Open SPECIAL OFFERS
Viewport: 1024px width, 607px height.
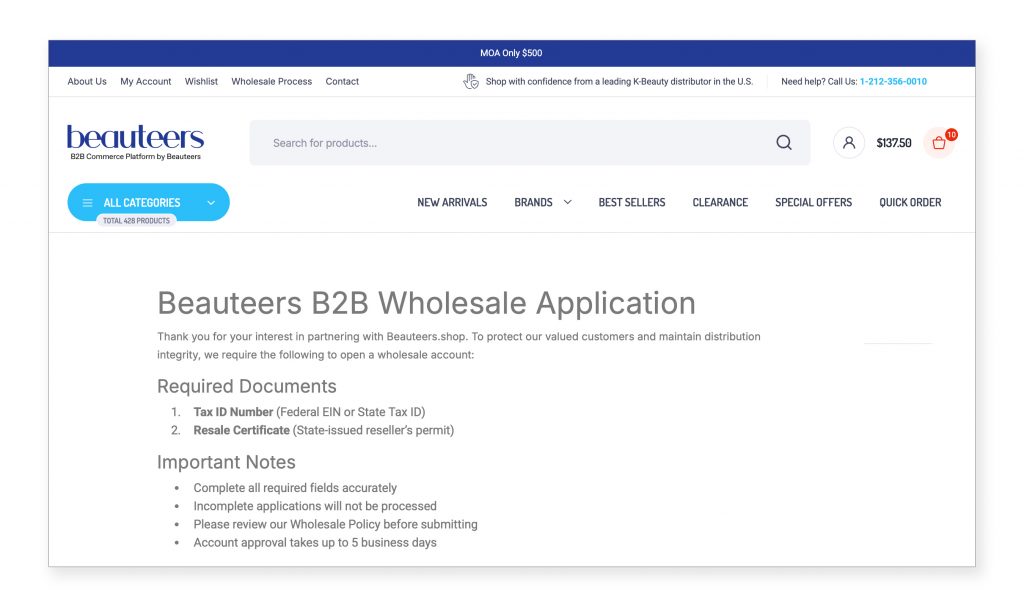(813, 202)
